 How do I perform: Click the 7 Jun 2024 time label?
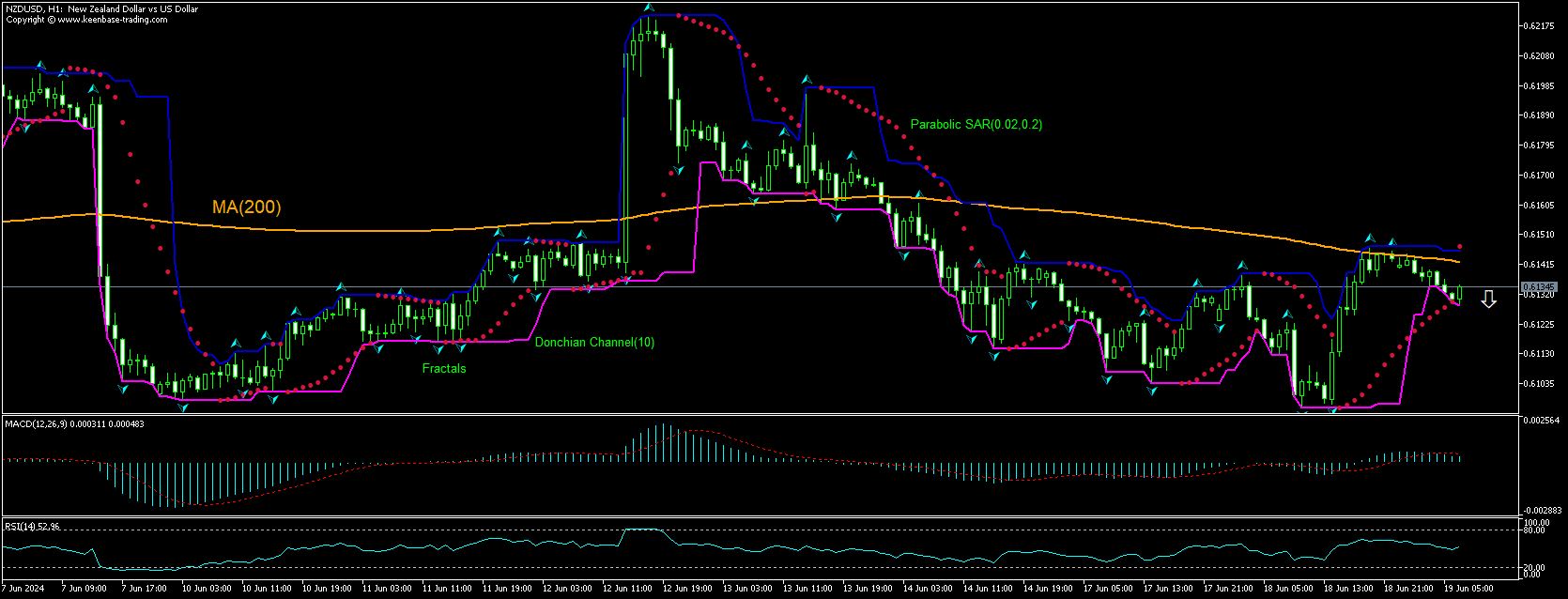tap(23, 589)
